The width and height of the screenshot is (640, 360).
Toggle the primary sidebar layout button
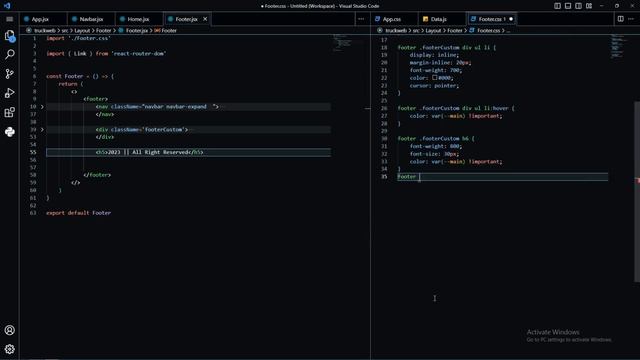[557, 6]
